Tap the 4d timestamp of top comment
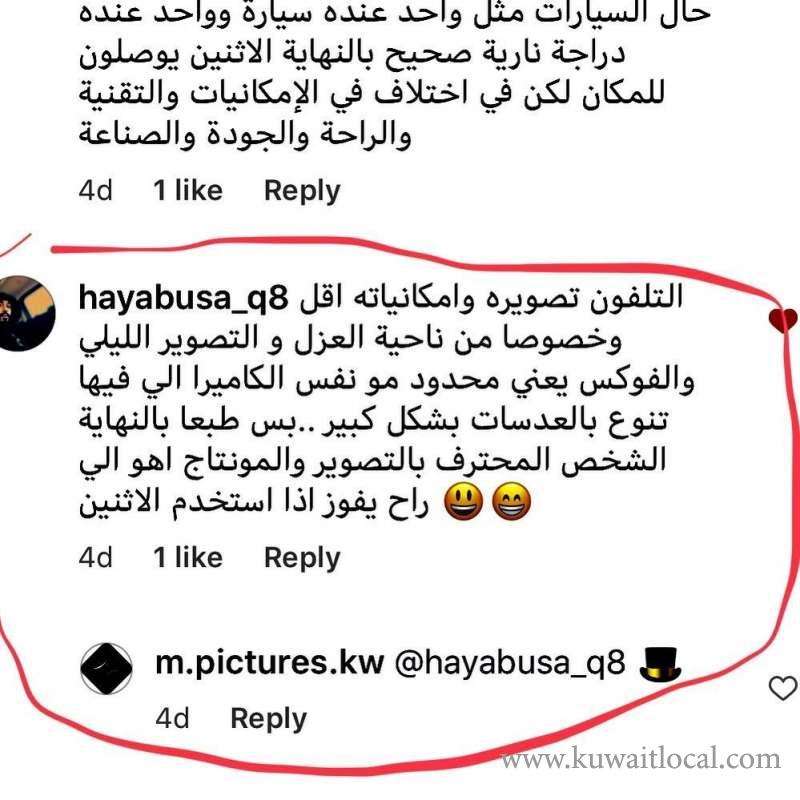This screenshot has width=800, height=800. click(x=95, y=190)
